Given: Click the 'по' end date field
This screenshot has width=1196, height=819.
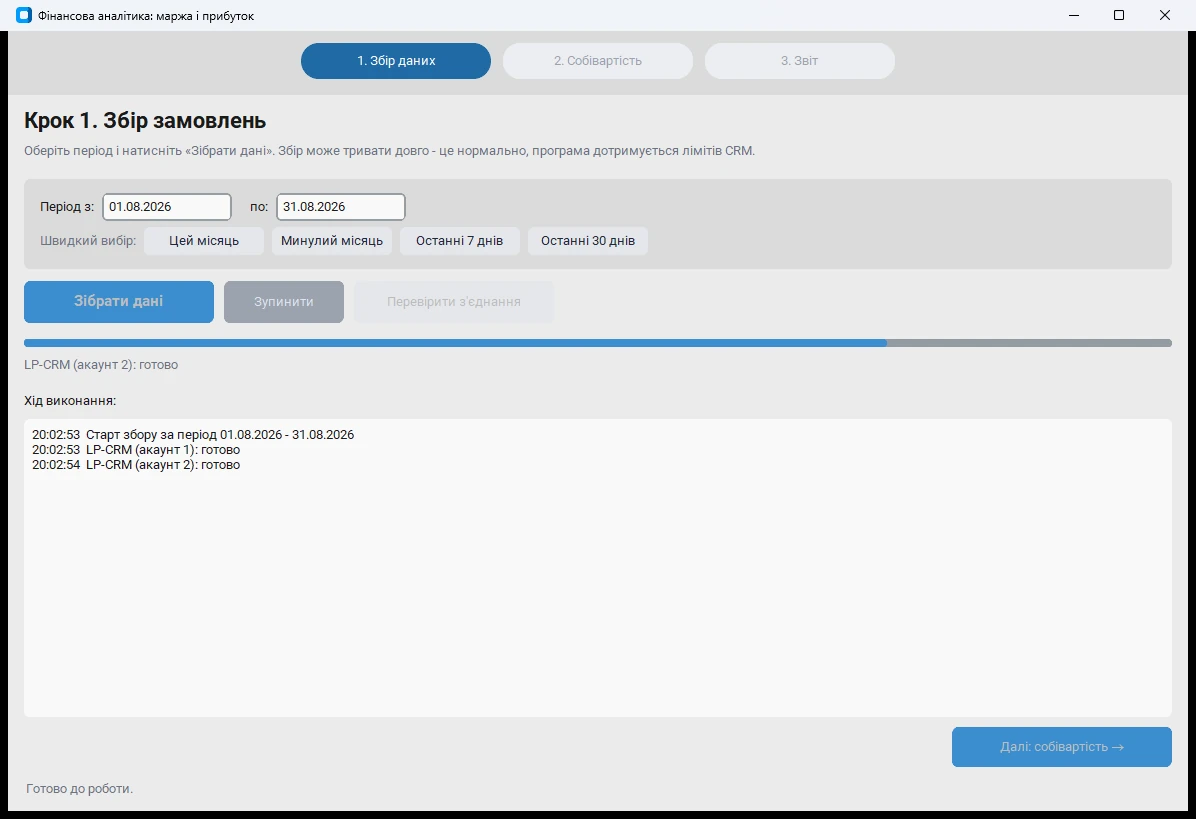Looking at the screenshot, I should 341,207.
